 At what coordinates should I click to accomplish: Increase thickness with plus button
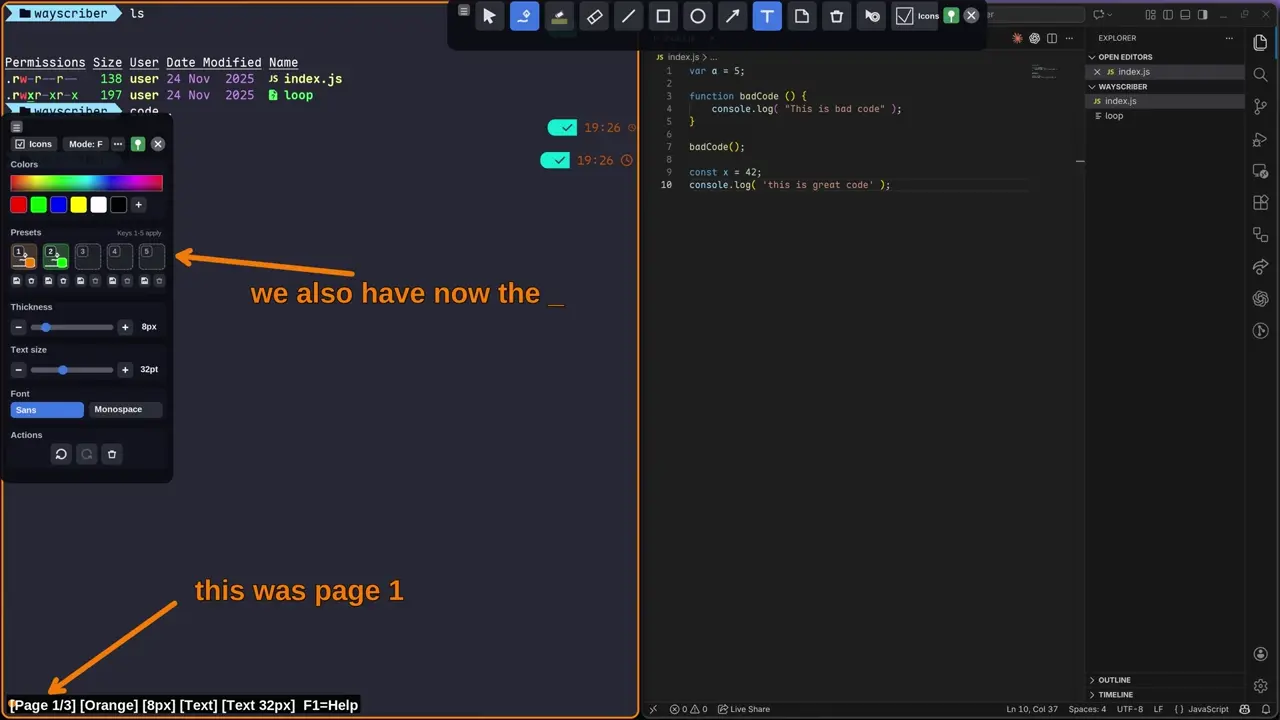click(x=125, y=327)
